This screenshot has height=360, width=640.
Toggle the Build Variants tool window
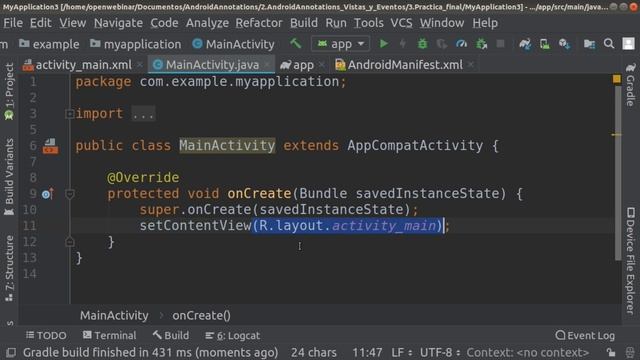coord(9,177)
